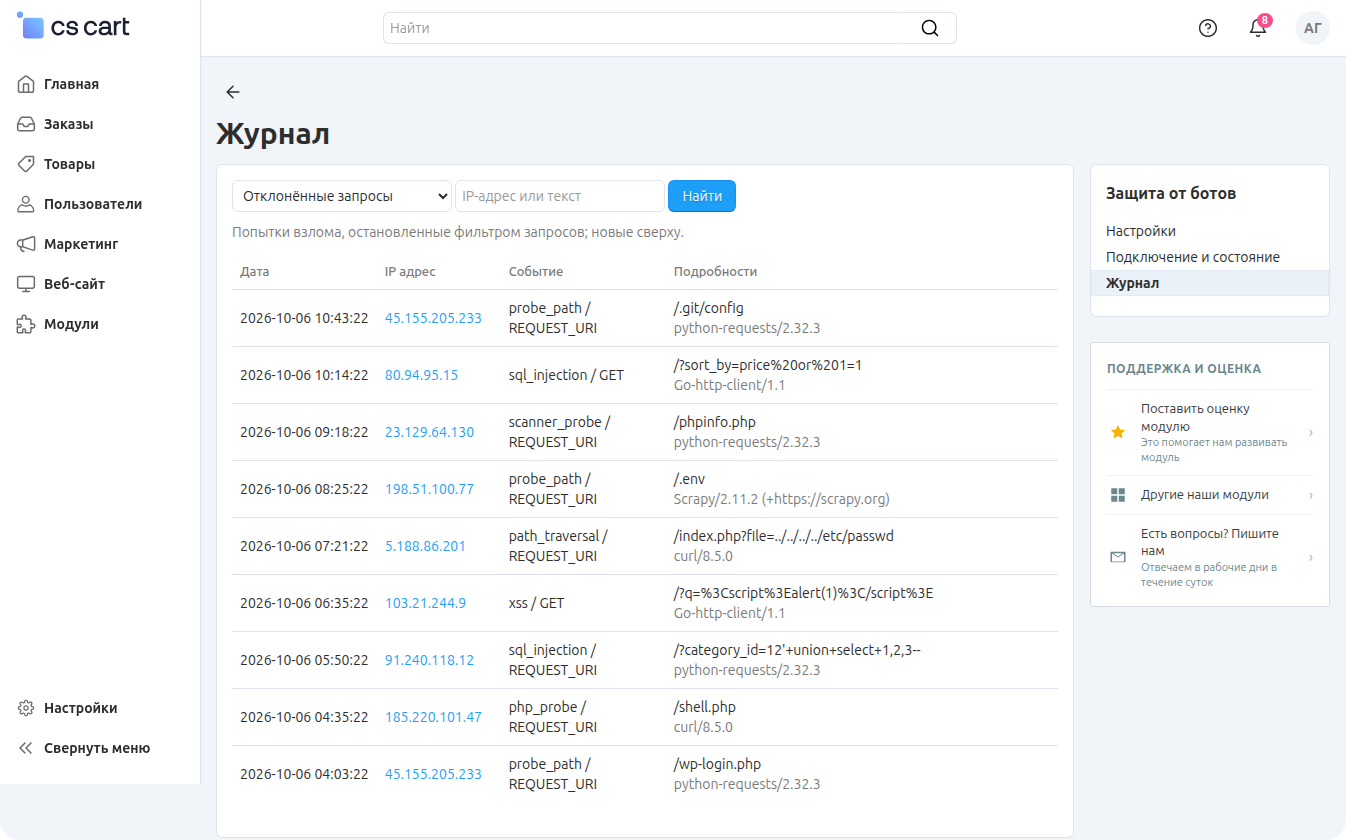Click the Маркетинг megaphone icon

[27, 244]
